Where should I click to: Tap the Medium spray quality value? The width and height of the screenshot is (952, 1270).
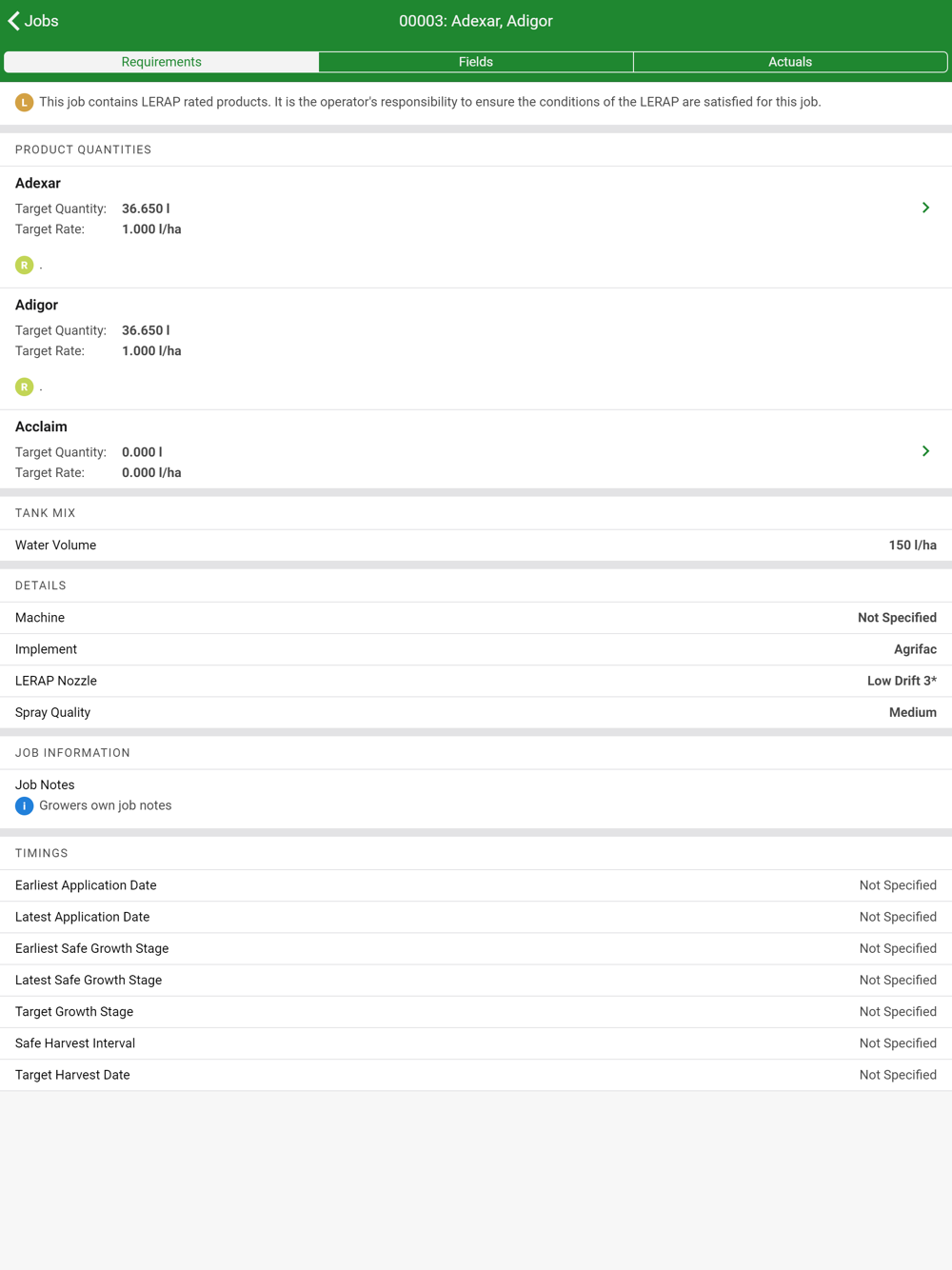[x=912, y=712]
